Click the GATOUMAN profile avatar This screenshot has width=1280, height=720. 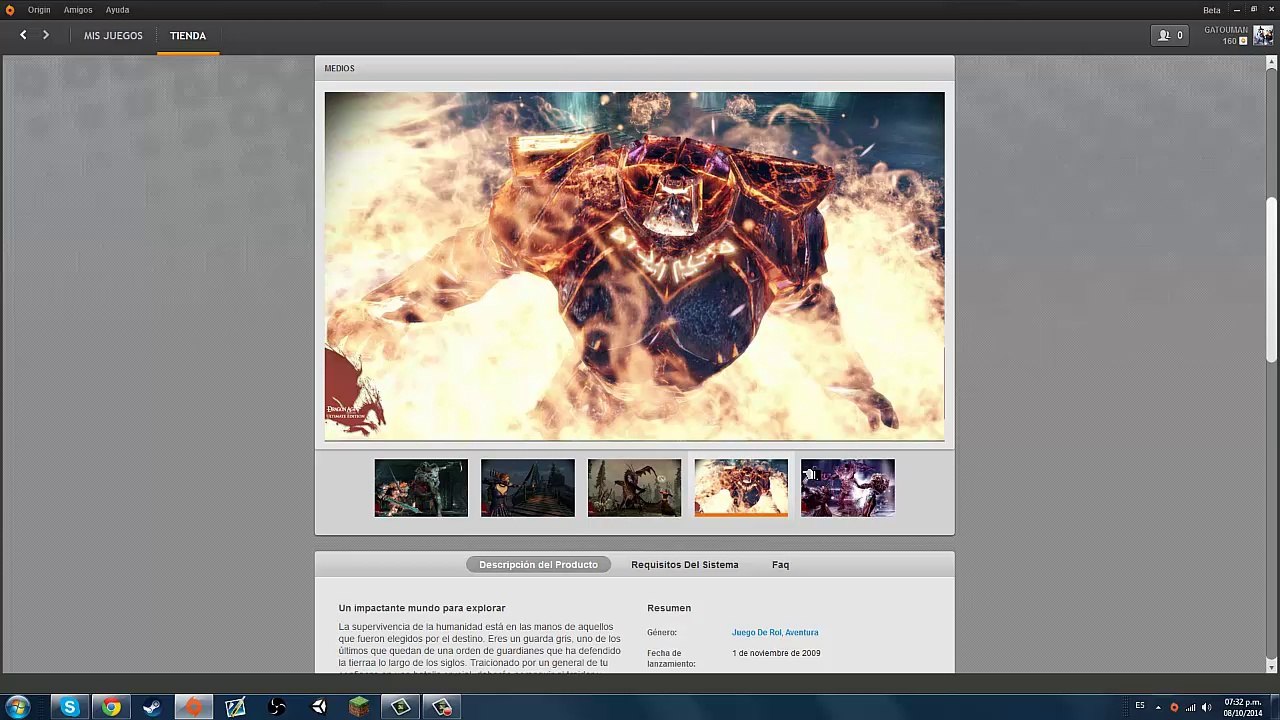click(1263, 35)
